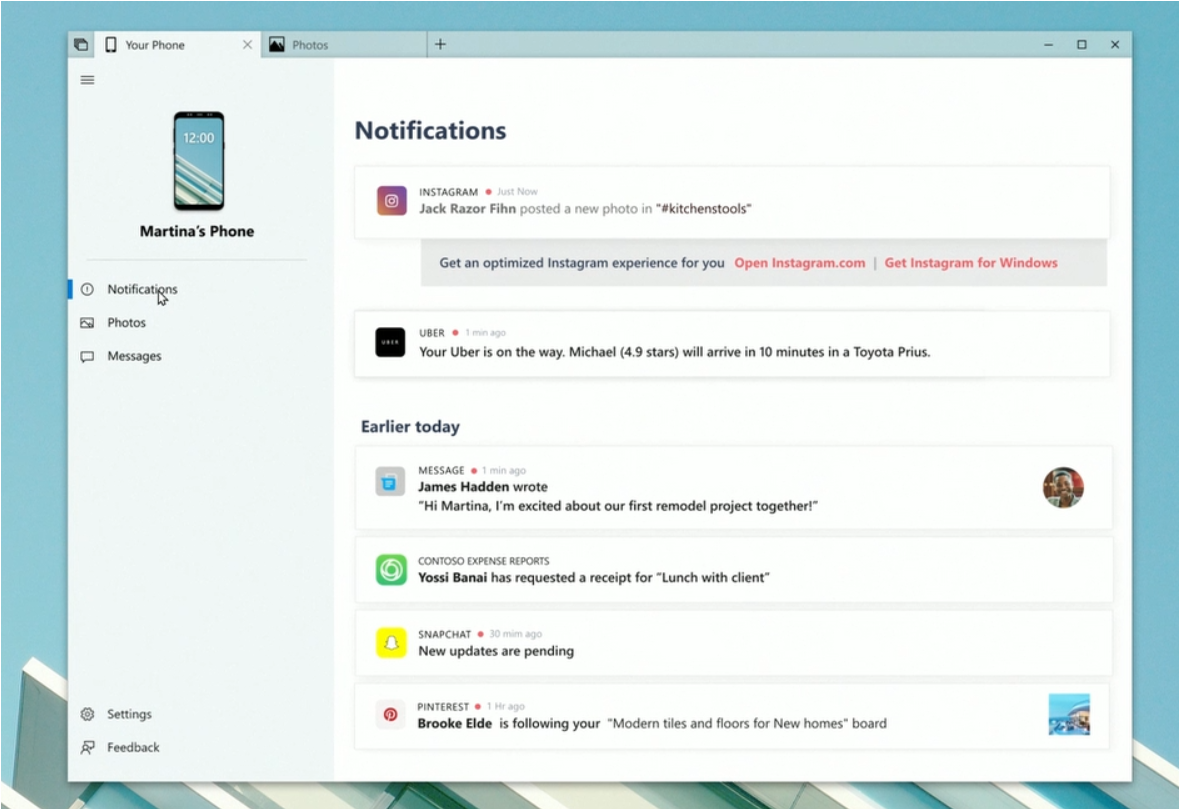Click the window sets icon left of tabs
This screenshot has width=1180, height=810.
click(81, 45)
